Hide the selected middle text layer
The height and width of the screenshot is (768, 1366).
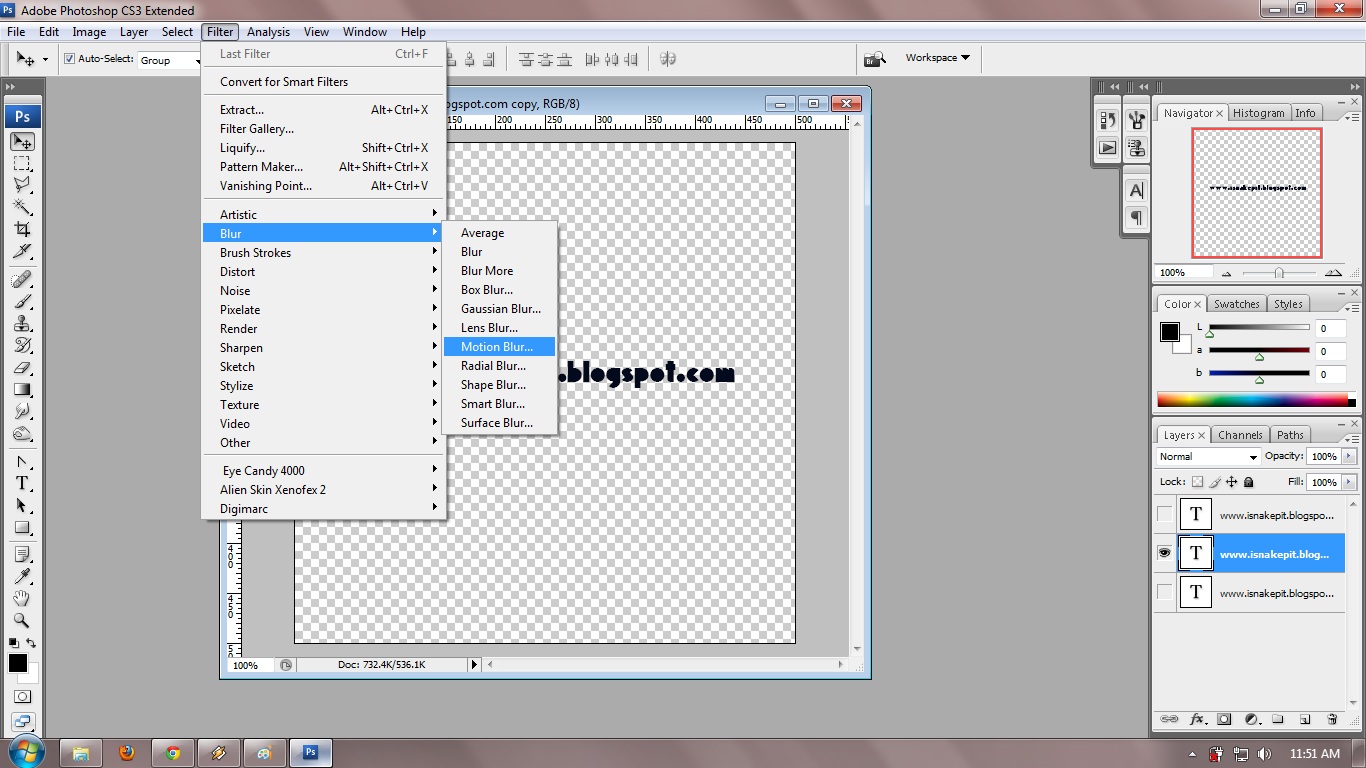click(x=1164, y=553)
